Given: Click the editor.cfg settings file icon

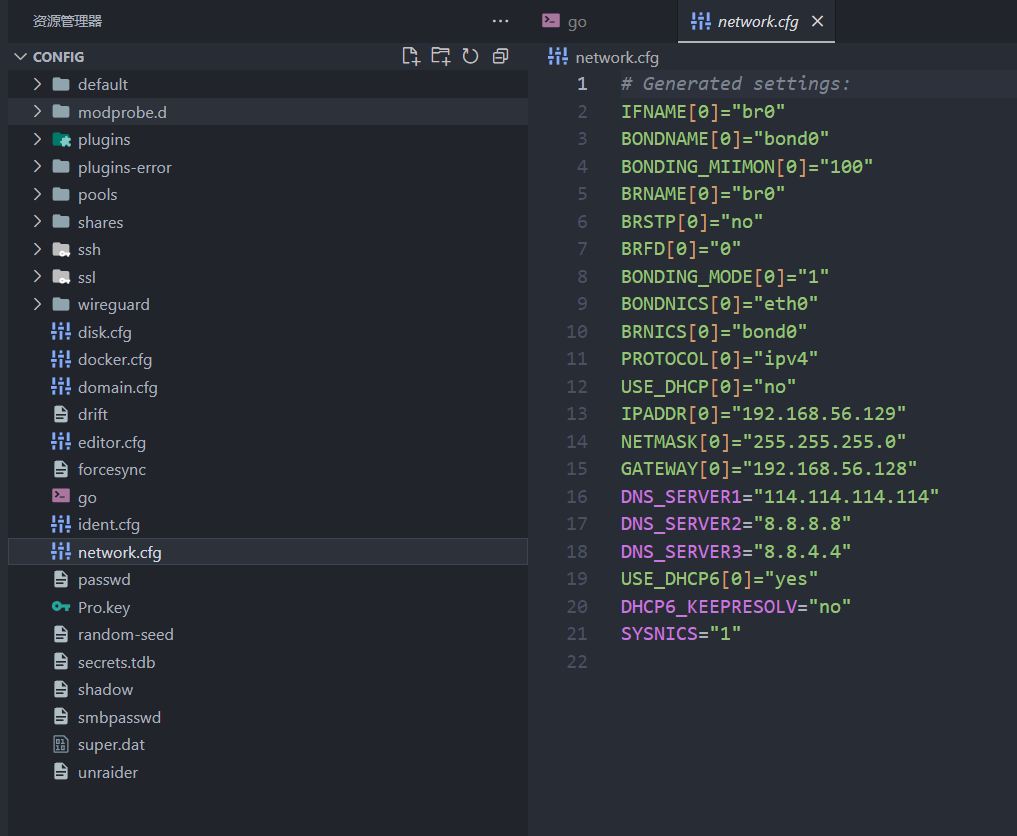Looking at the screenshot, I should click(61, 442).
